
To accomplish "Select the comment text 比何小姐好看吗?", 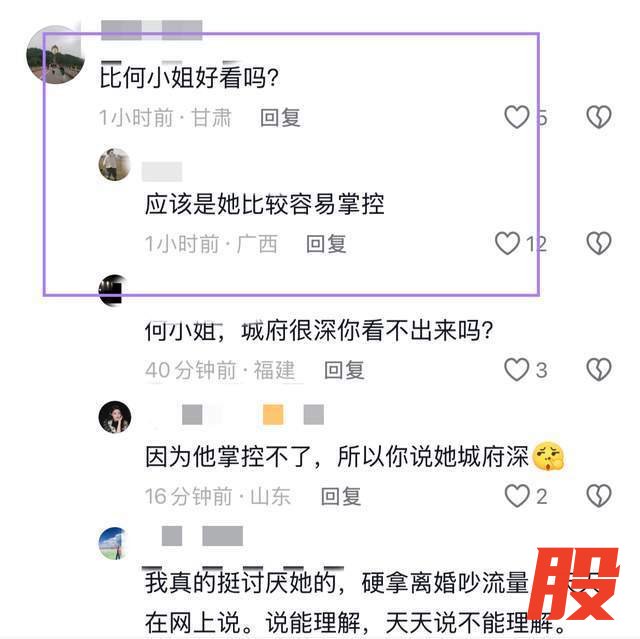I will [189, 77].
